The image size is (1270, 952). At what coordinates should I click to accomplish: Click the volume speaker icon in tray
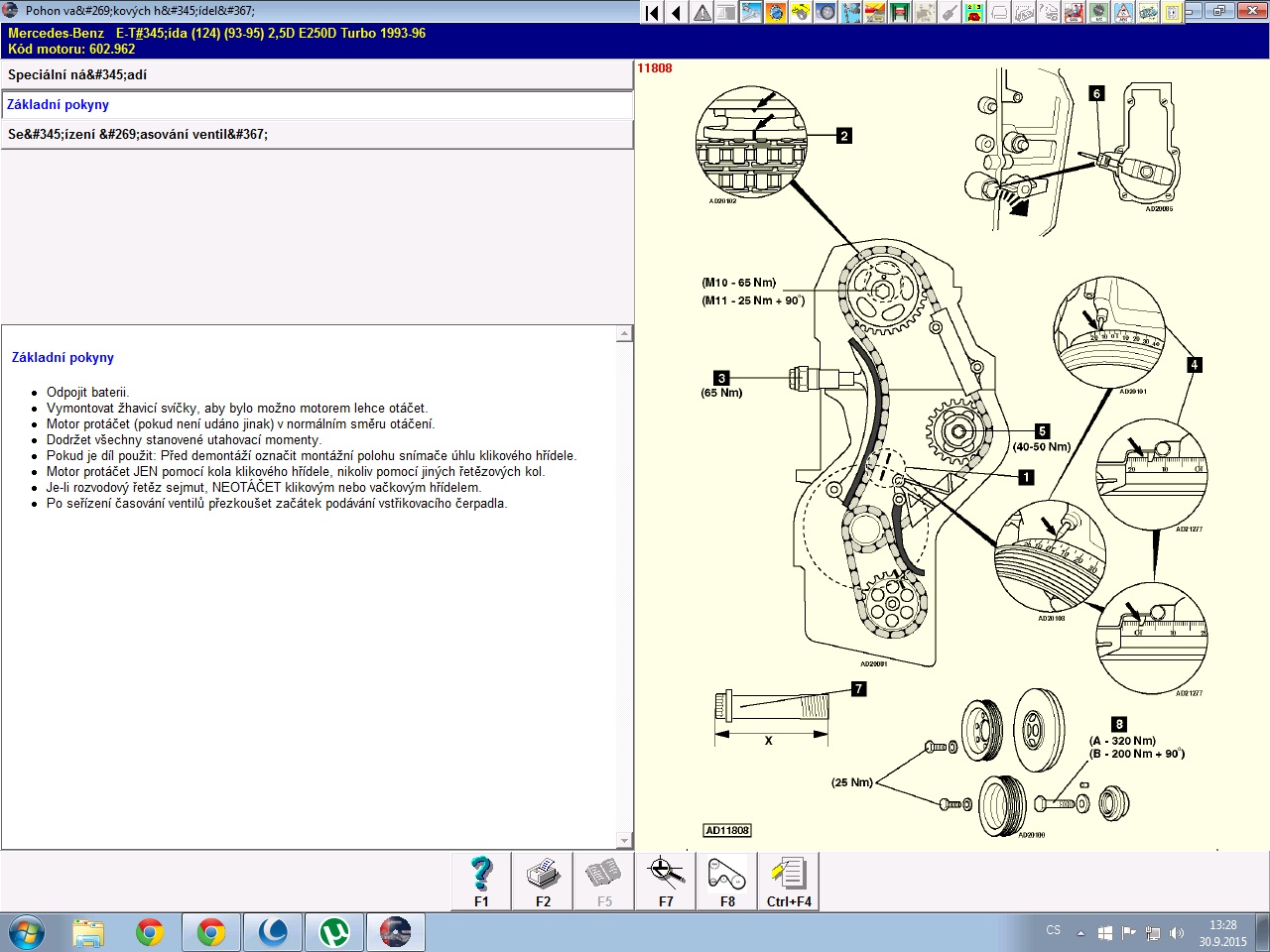pyautogui.click(x=1177, y=933)
